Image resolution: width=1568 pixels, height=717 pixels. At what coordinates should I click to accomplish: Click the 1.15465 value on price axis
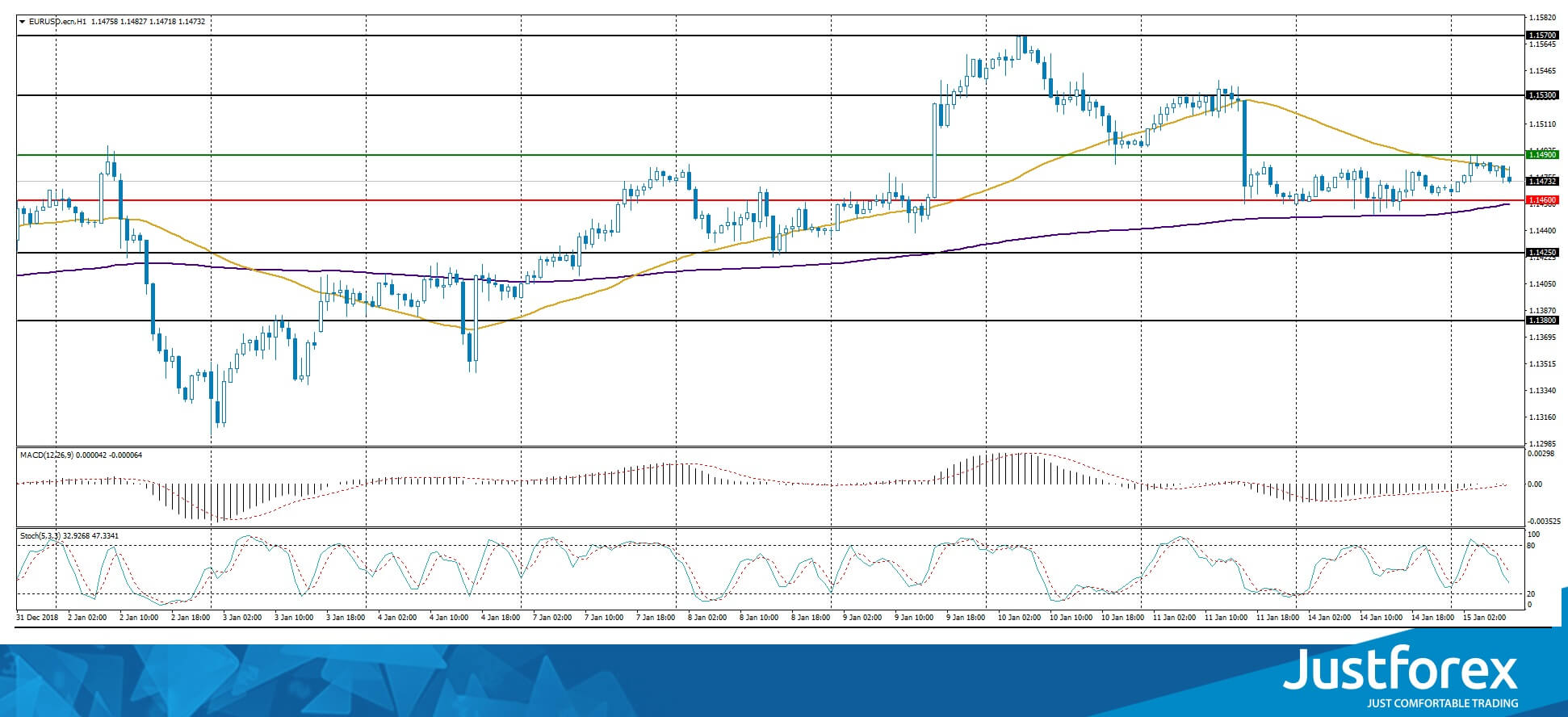1543,72
